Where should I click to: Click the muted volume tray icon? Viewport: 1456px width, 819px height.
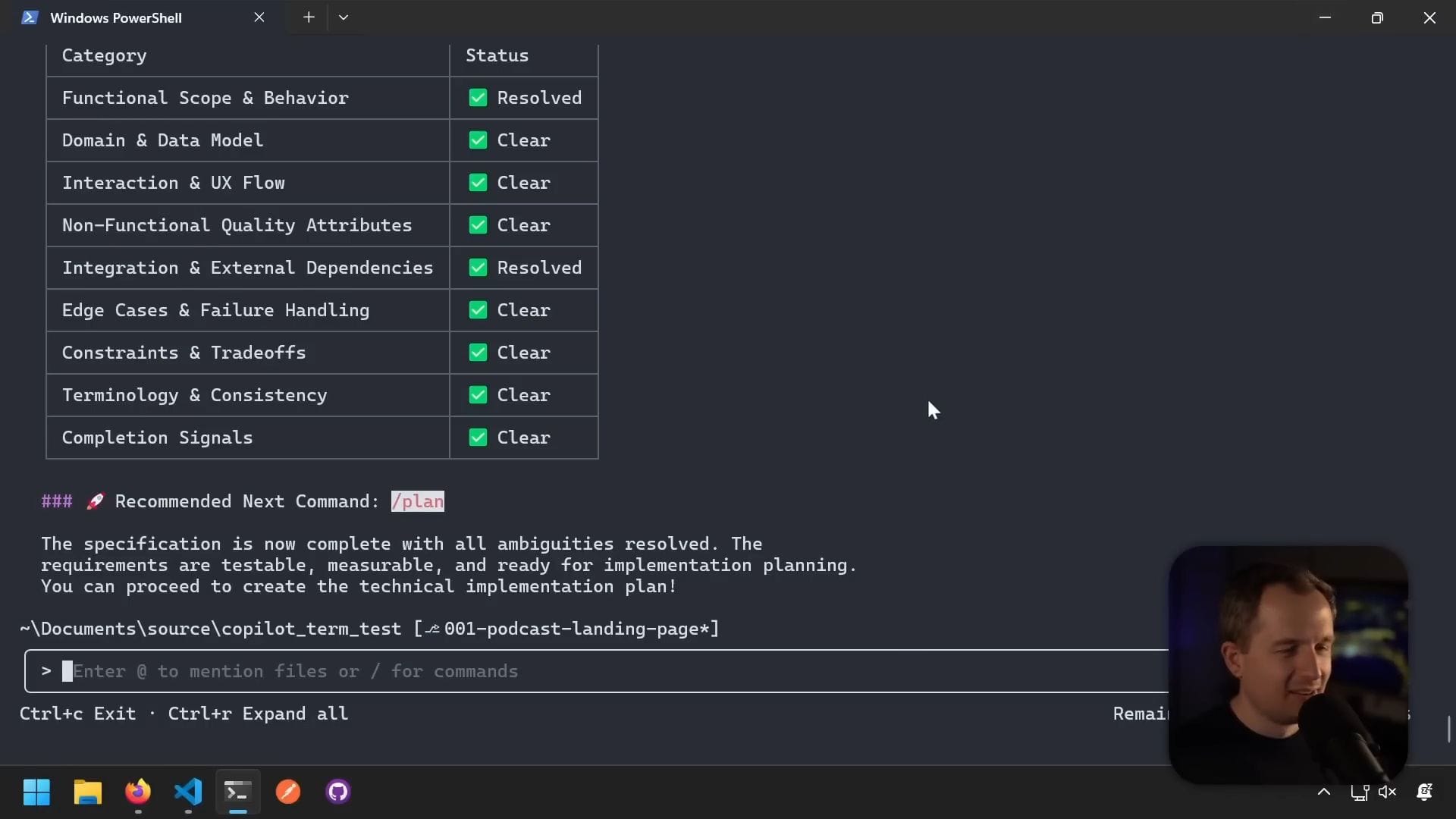point(1387,792)
